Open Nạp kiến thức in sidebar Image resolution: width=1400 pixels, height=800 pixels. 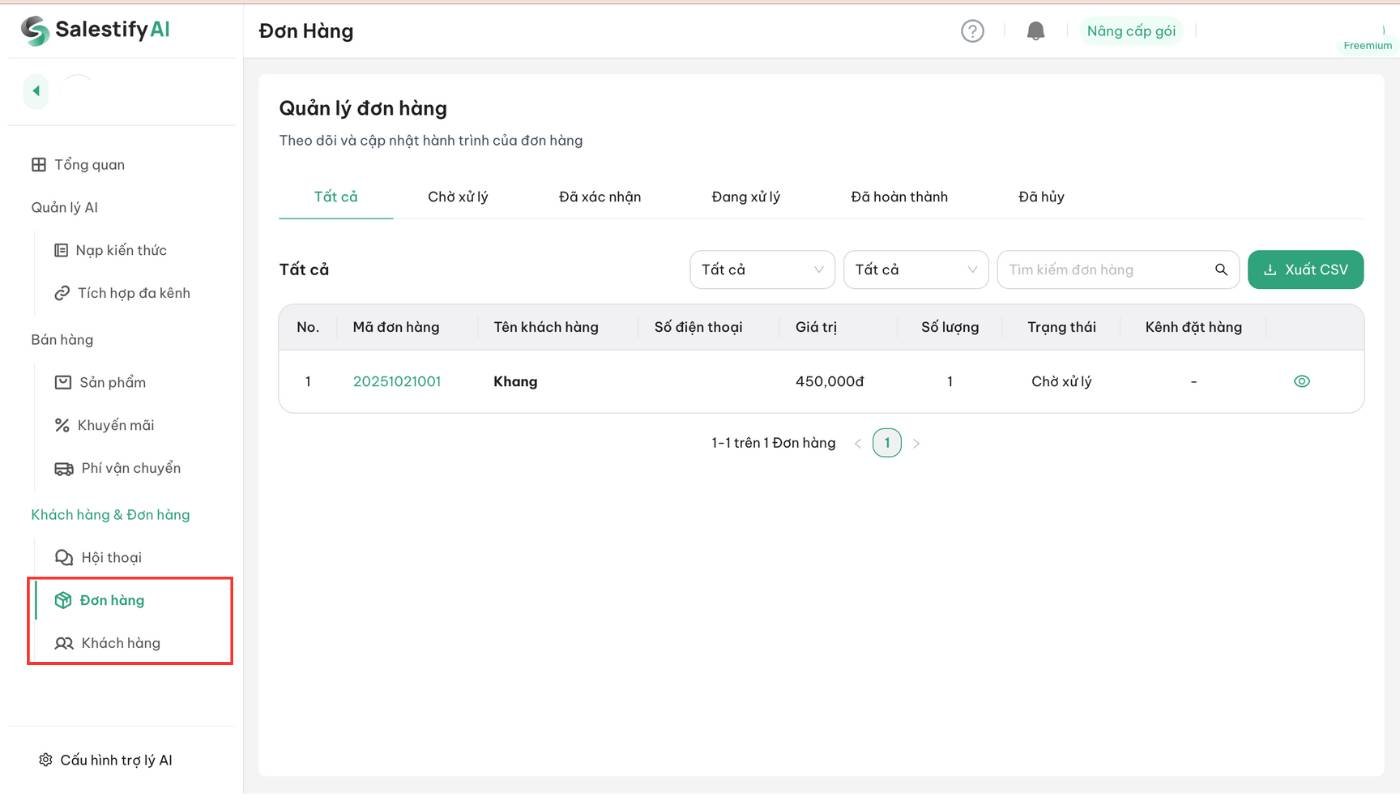(x=120, y=250)
